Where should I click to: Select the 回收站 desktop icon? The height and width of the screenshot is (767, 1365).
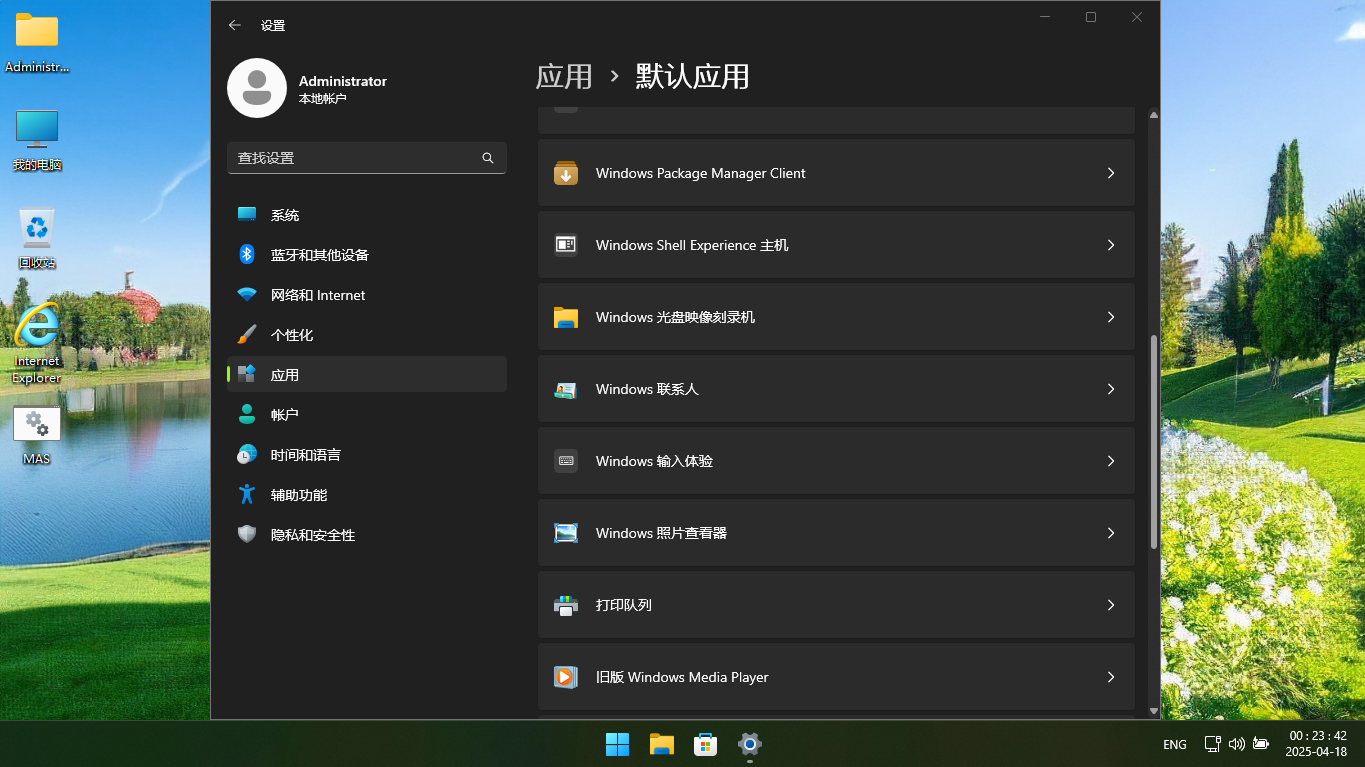pyautogui.click(x=37, y=238)
